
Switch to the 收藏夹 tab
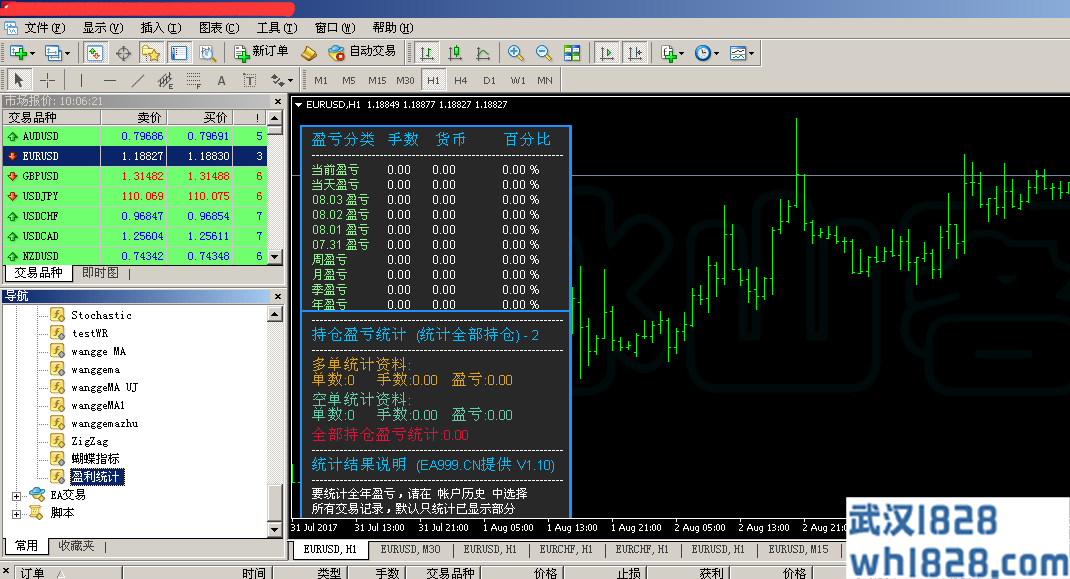coord(76,546)
